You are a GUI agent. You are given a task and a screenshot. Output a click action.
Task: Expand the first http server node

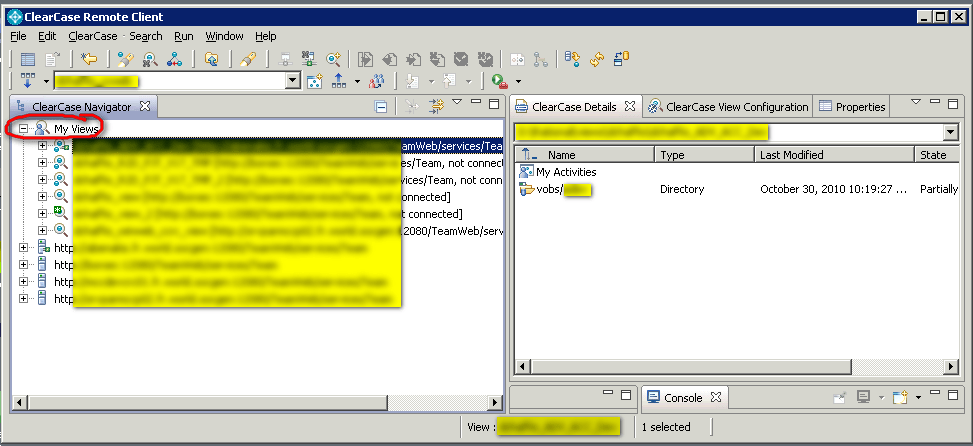24,248
